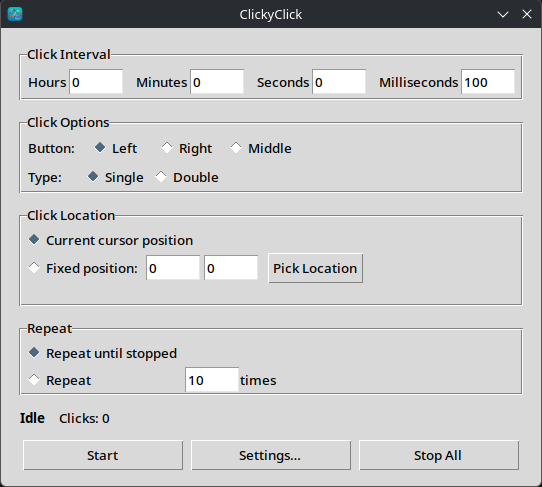542x487 pixels.
Task: Select the Repeat N times option
Action: (x=60, y=380)
